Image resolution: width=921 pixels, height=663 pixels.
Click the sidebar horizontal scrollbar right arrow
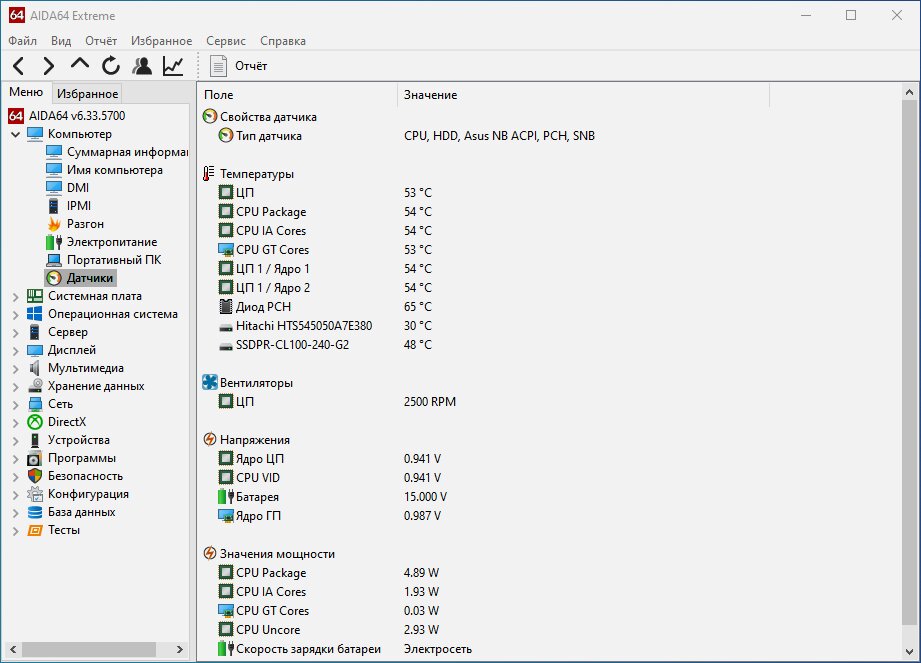pyautogui.click(x=180, y=649)
